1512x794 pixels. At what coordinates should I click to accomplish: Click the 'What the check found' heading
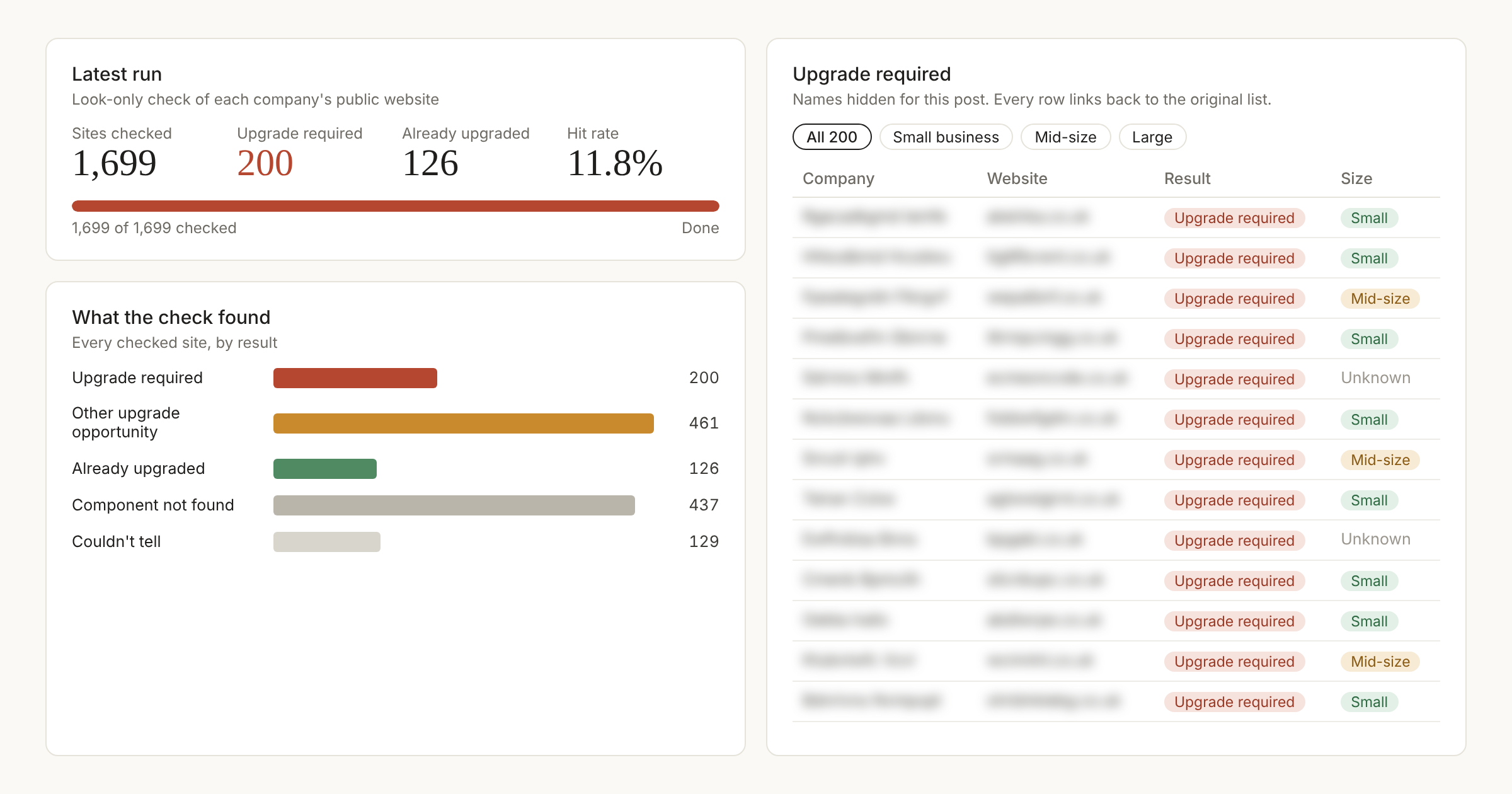point(171,317)
